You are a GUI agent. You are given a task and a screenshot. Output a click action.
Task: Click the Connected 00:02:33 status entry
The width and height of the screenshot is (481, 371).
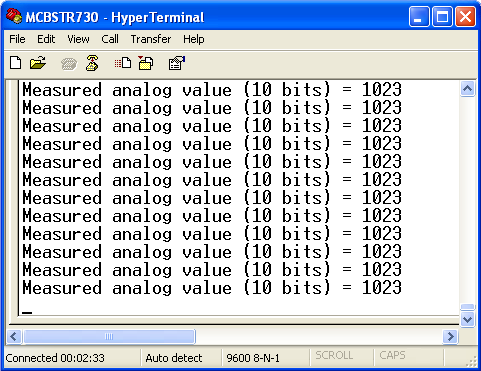point(55,358)
